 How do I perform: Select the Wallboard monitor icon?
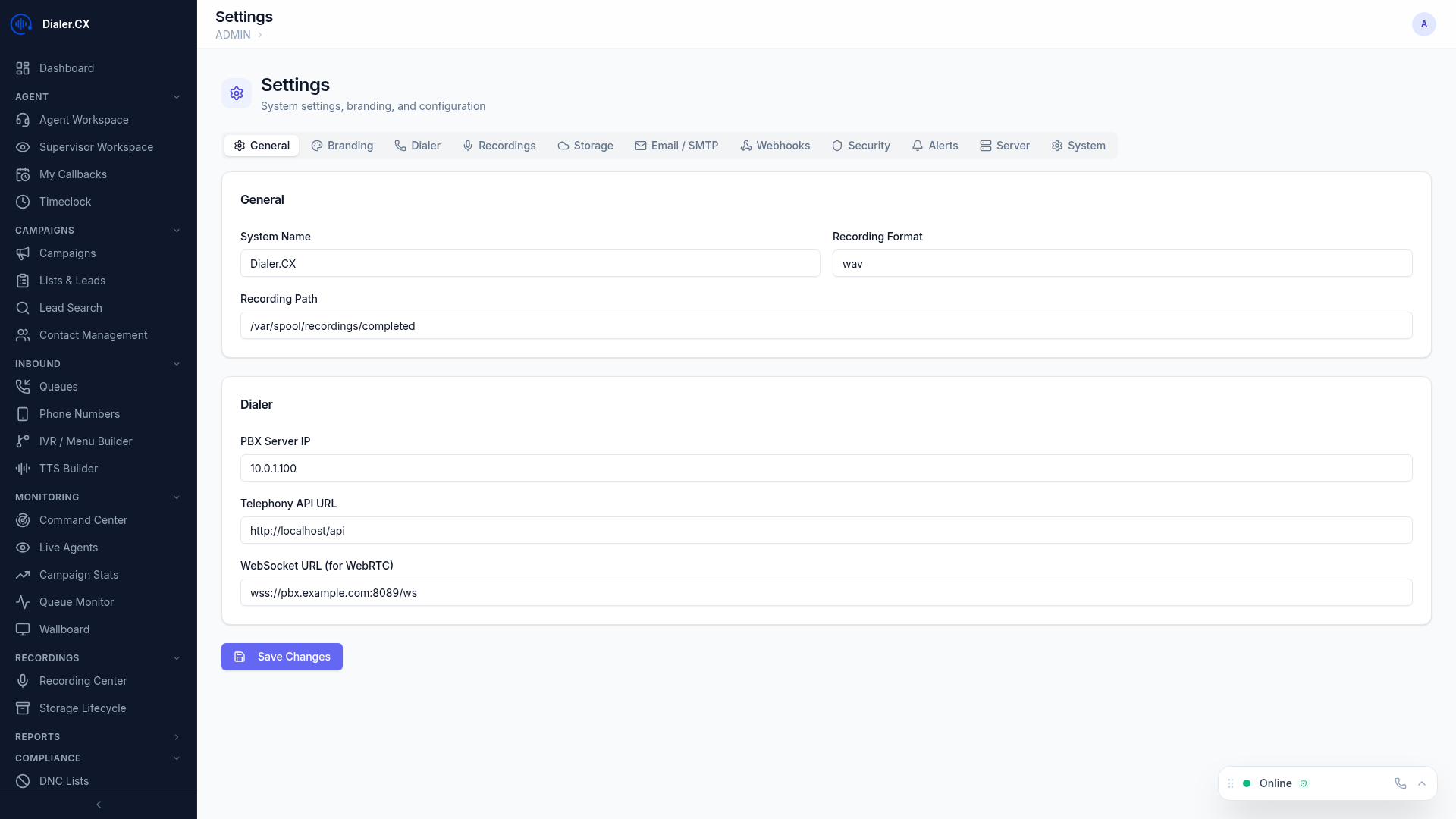click(x=23, y=629)
